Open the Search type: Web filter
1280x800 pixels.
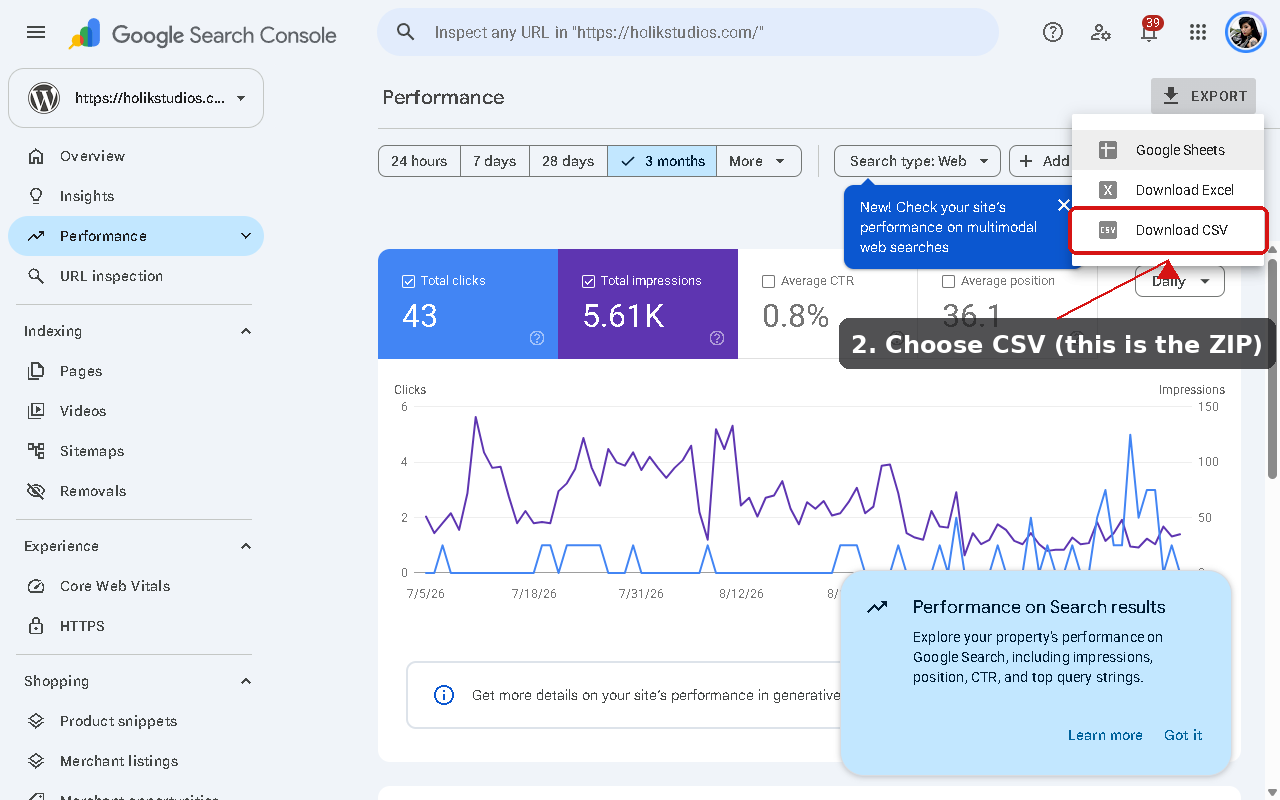(x=917, y=161)
